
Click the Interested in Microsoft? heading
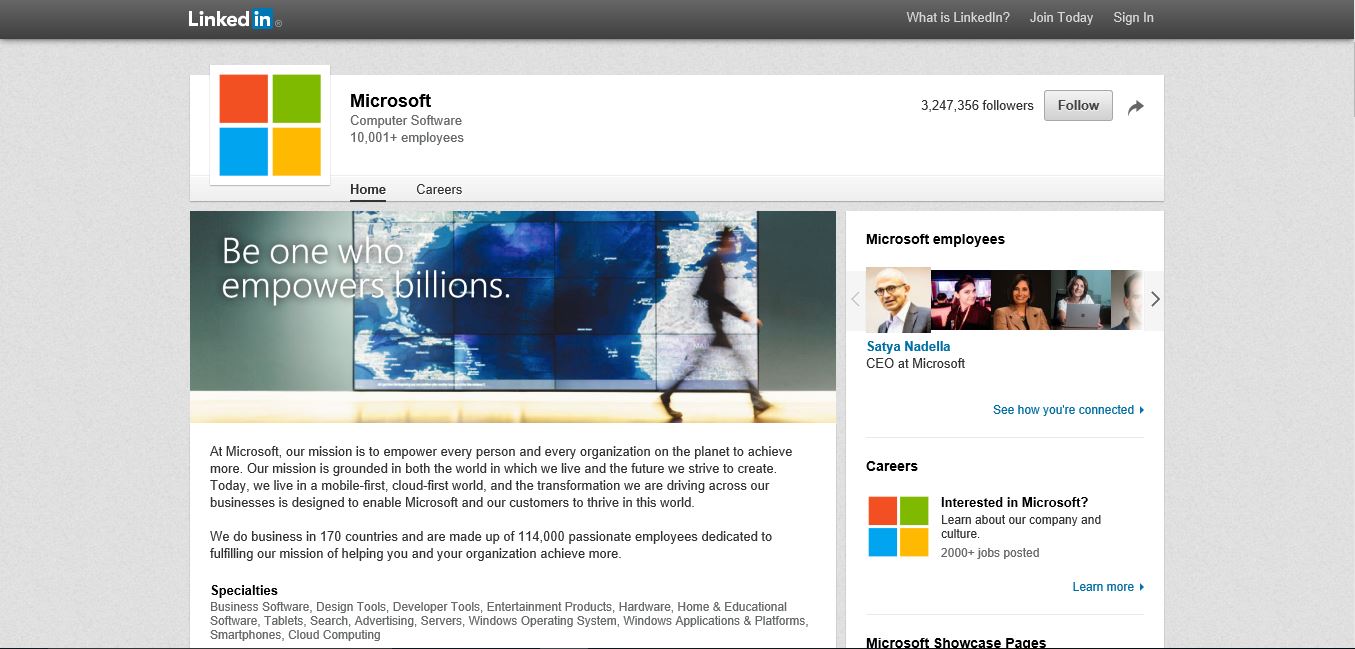1014,502
